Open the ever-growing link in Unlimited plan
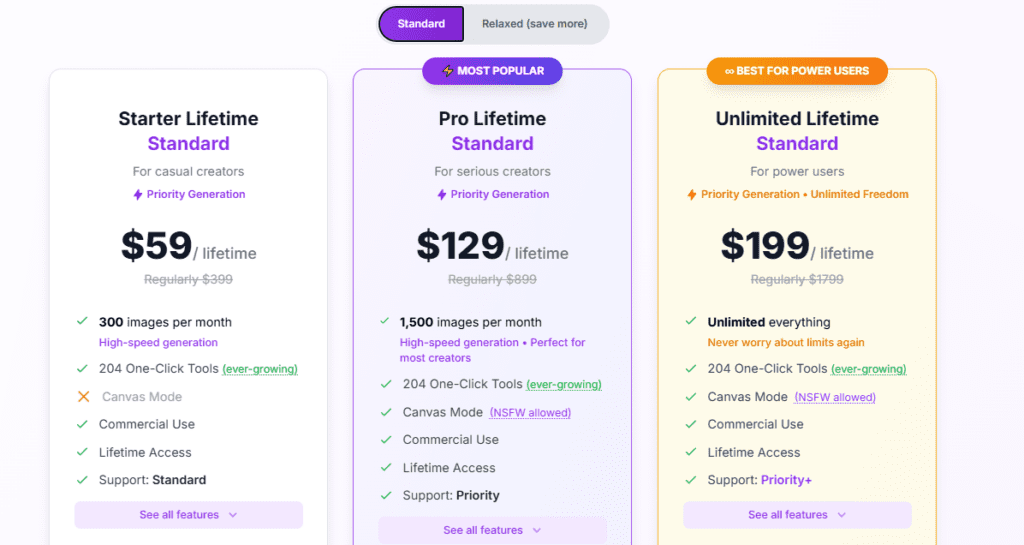This screenshot has width=1024, height=545. click(869, 369)
